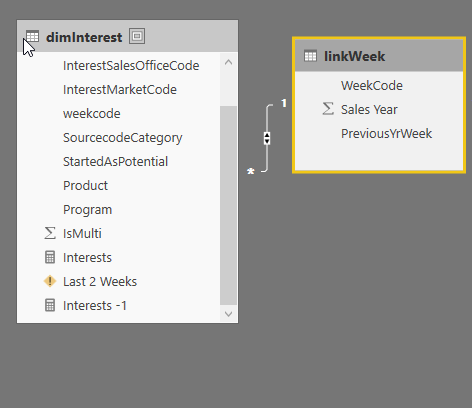
Task: Select the InterestSalesOfficeCode field
Action: [131, 66]
